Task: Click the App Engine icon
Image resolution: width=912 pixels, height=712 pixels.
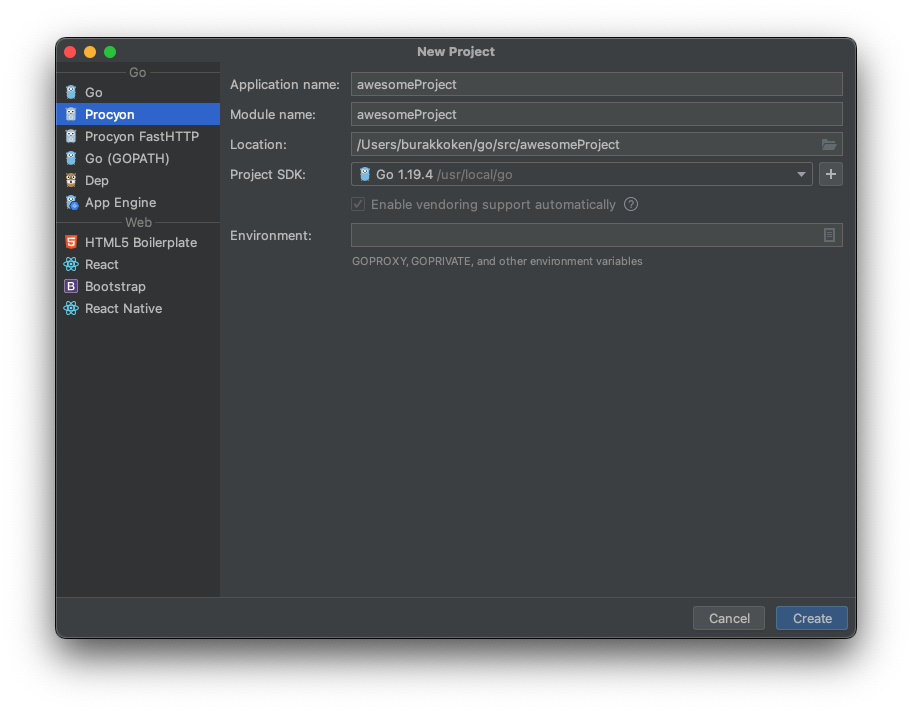Action: click(72, 202)
